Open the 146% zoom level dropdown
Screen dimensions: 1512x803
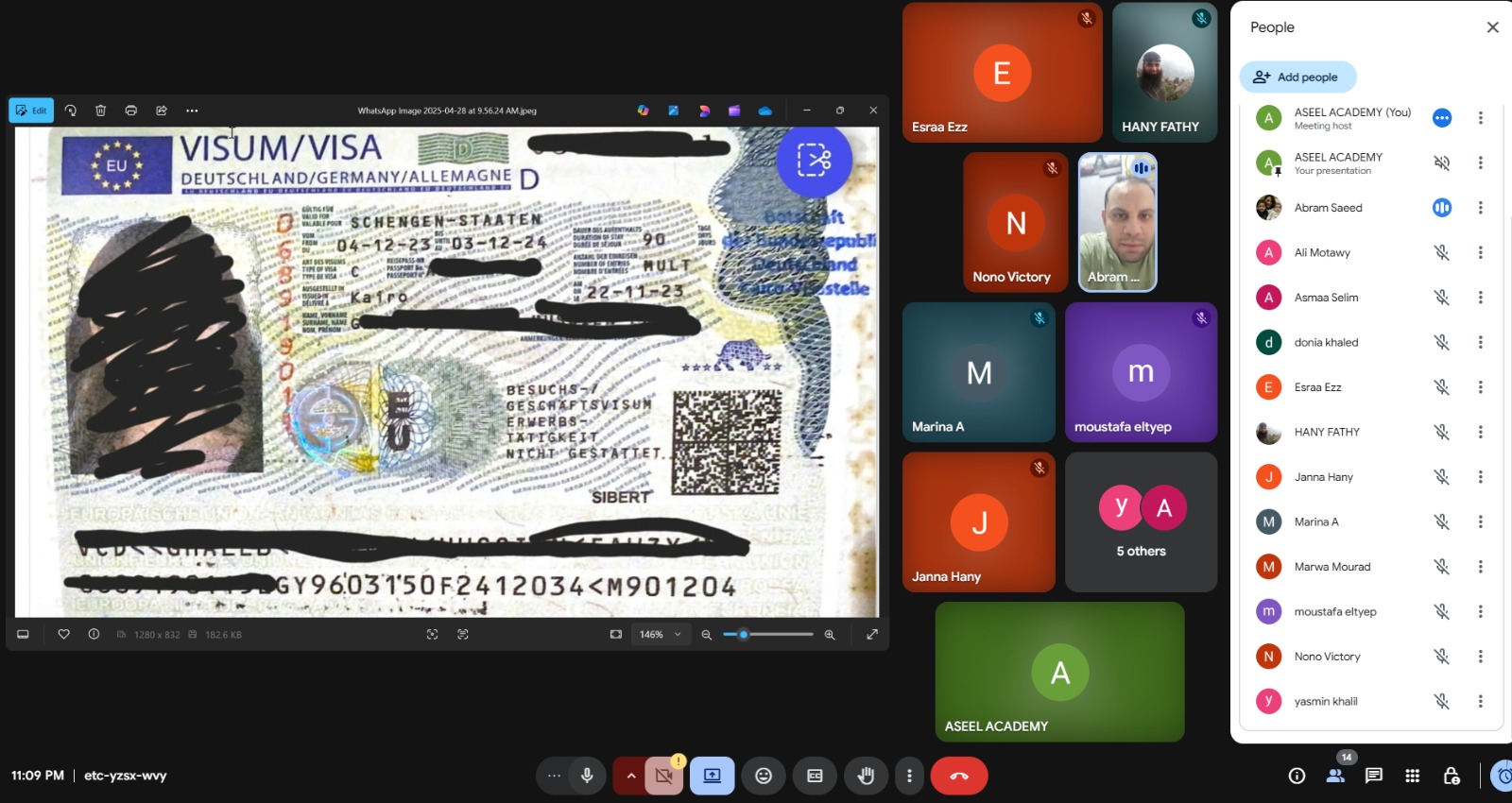click(660, 635)
